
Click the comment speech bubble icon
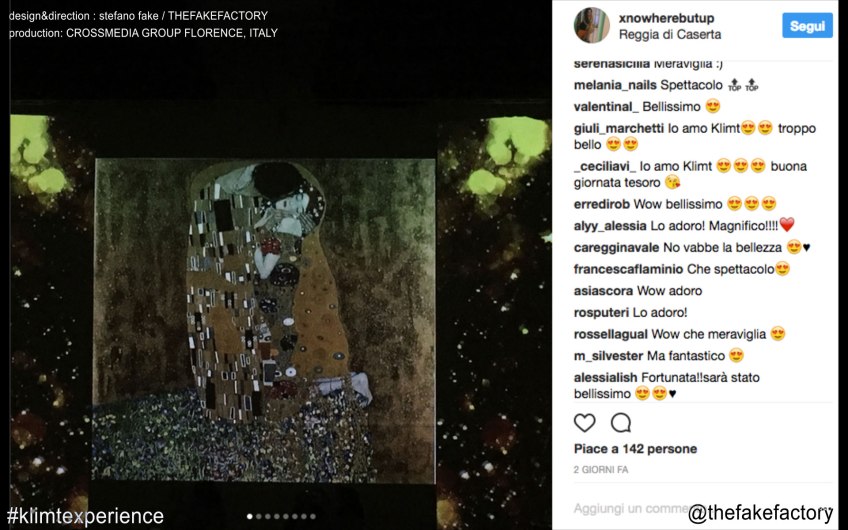pyautogui.click(x=621, y=423)
